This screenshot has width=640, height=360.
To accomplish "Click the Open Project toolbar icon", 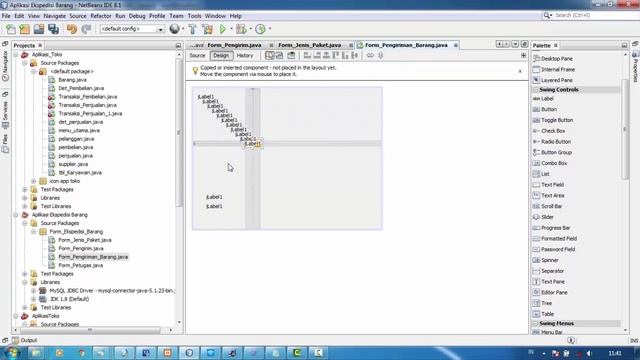I will click(39, 29).
